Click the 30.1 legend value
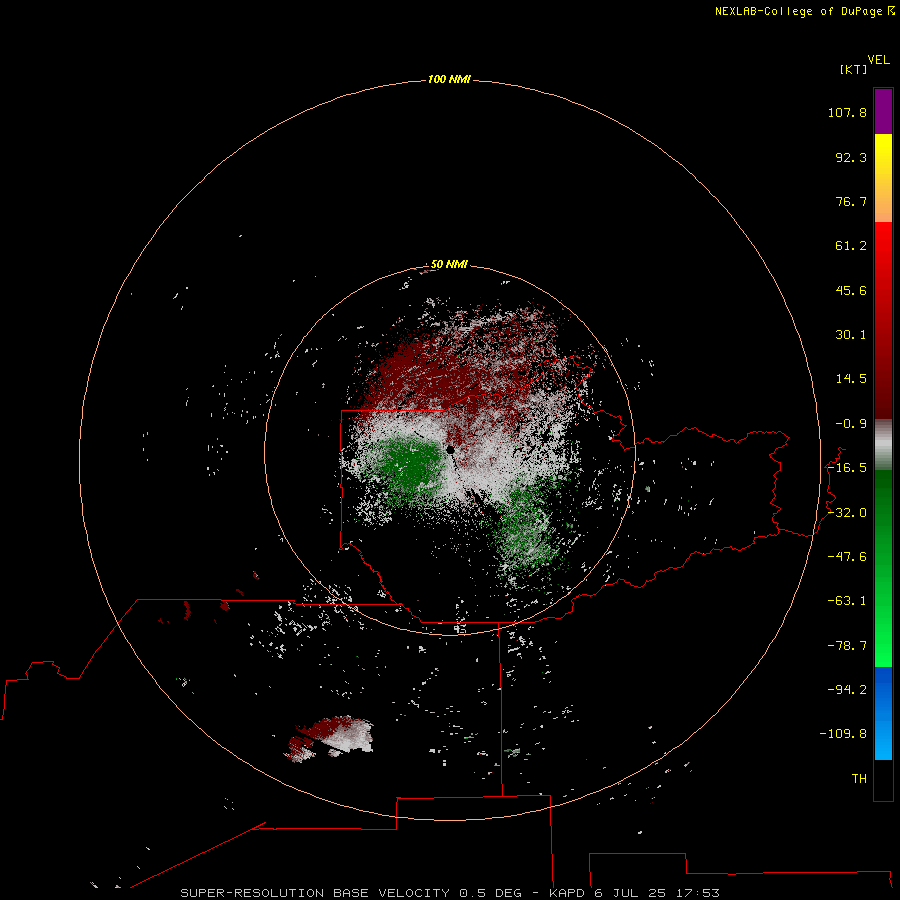 click(851, 335)
